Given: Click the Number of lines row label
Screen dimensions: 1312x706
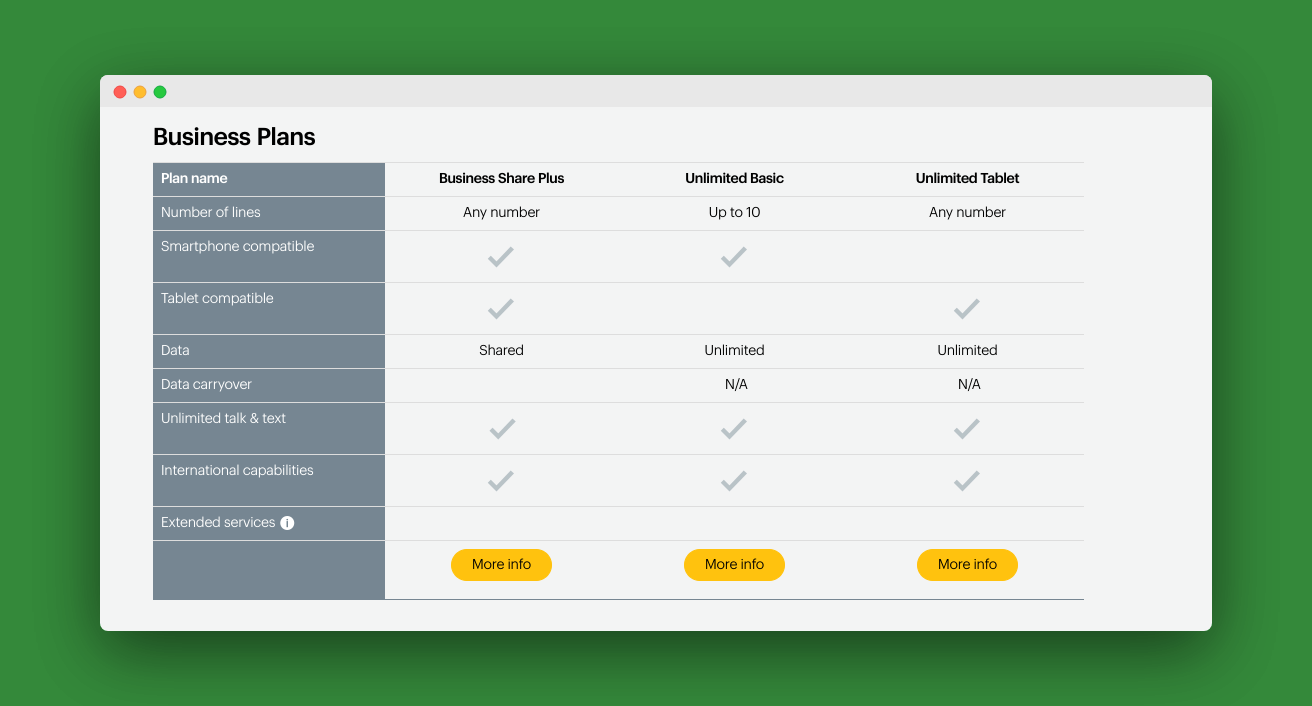Looking at the screenshot, I should 211,213.
